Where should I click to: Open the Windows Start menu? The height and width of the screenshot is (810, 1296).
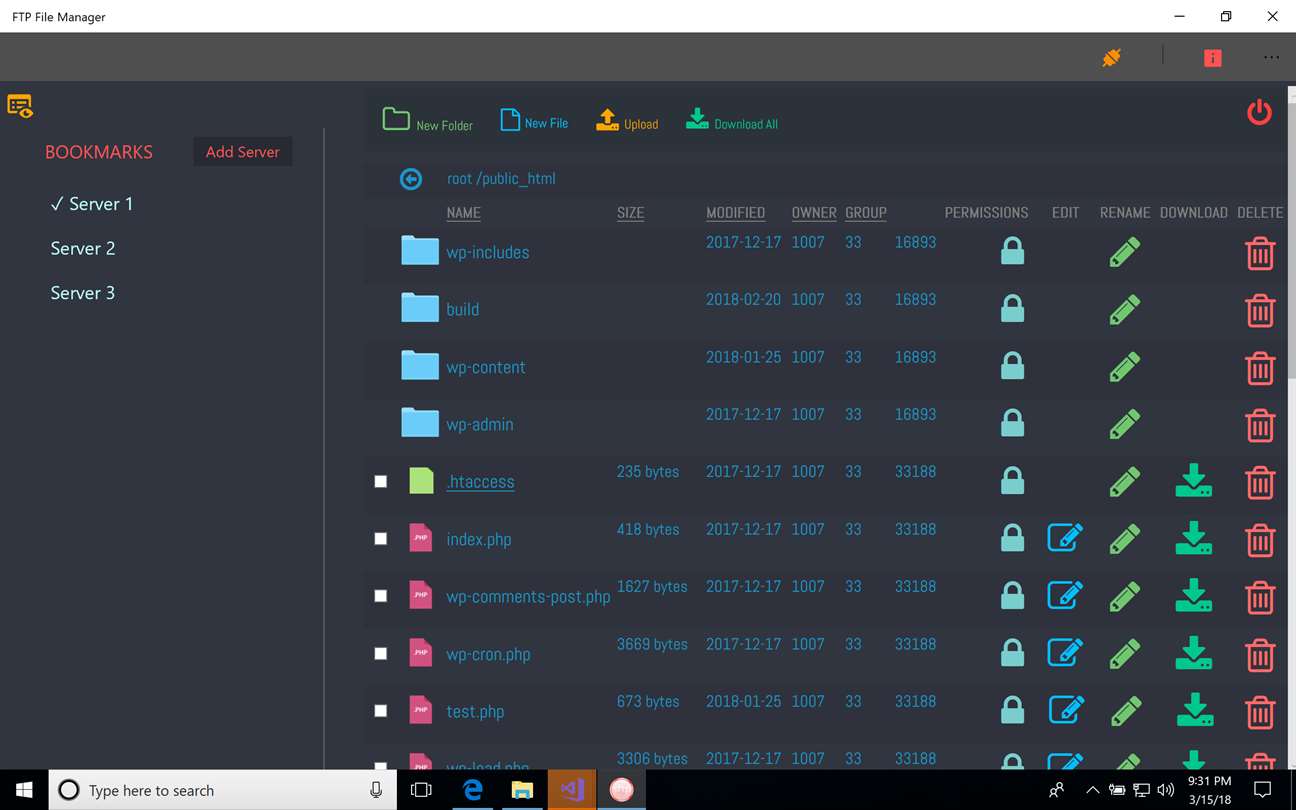[x=24, y=790]
